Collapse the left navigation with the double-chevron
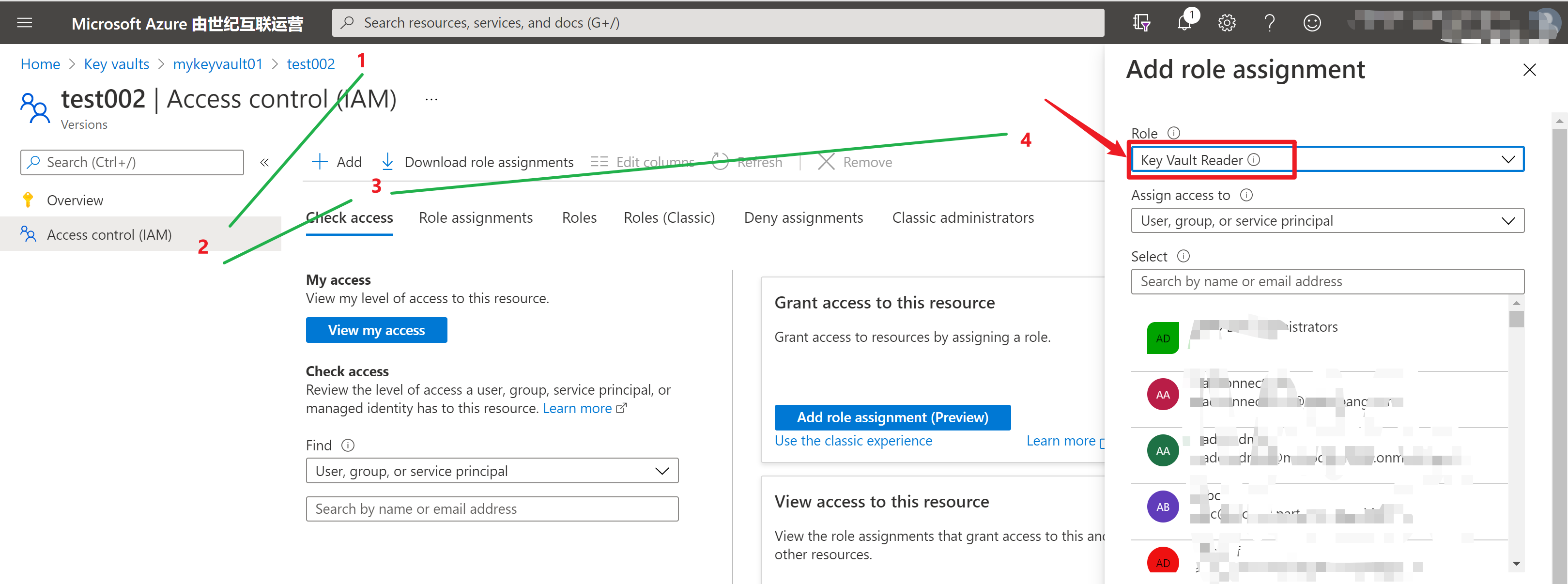This screenshot has width=1568, height=584. [264, 163]
